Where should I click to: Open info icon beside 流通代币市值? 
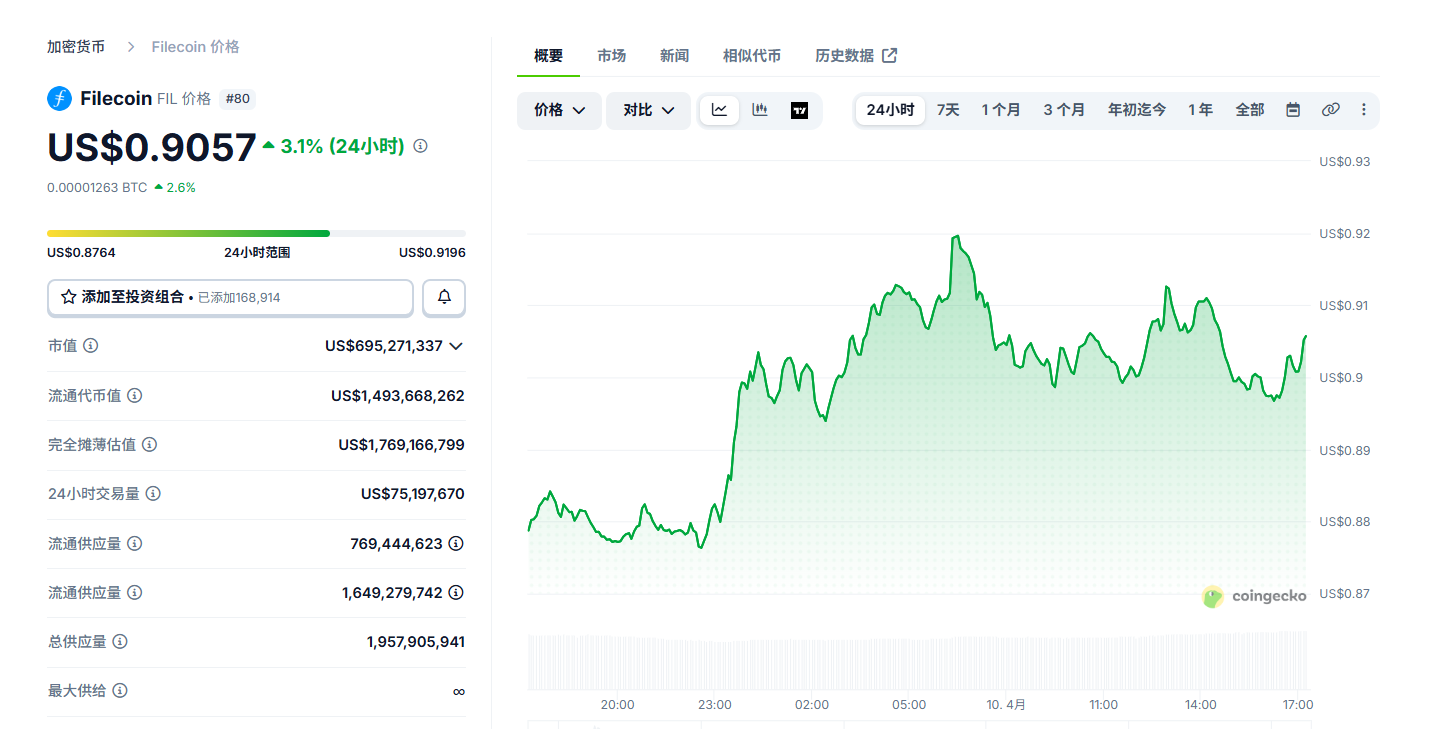pyautogui.click(x=135, y=395)
